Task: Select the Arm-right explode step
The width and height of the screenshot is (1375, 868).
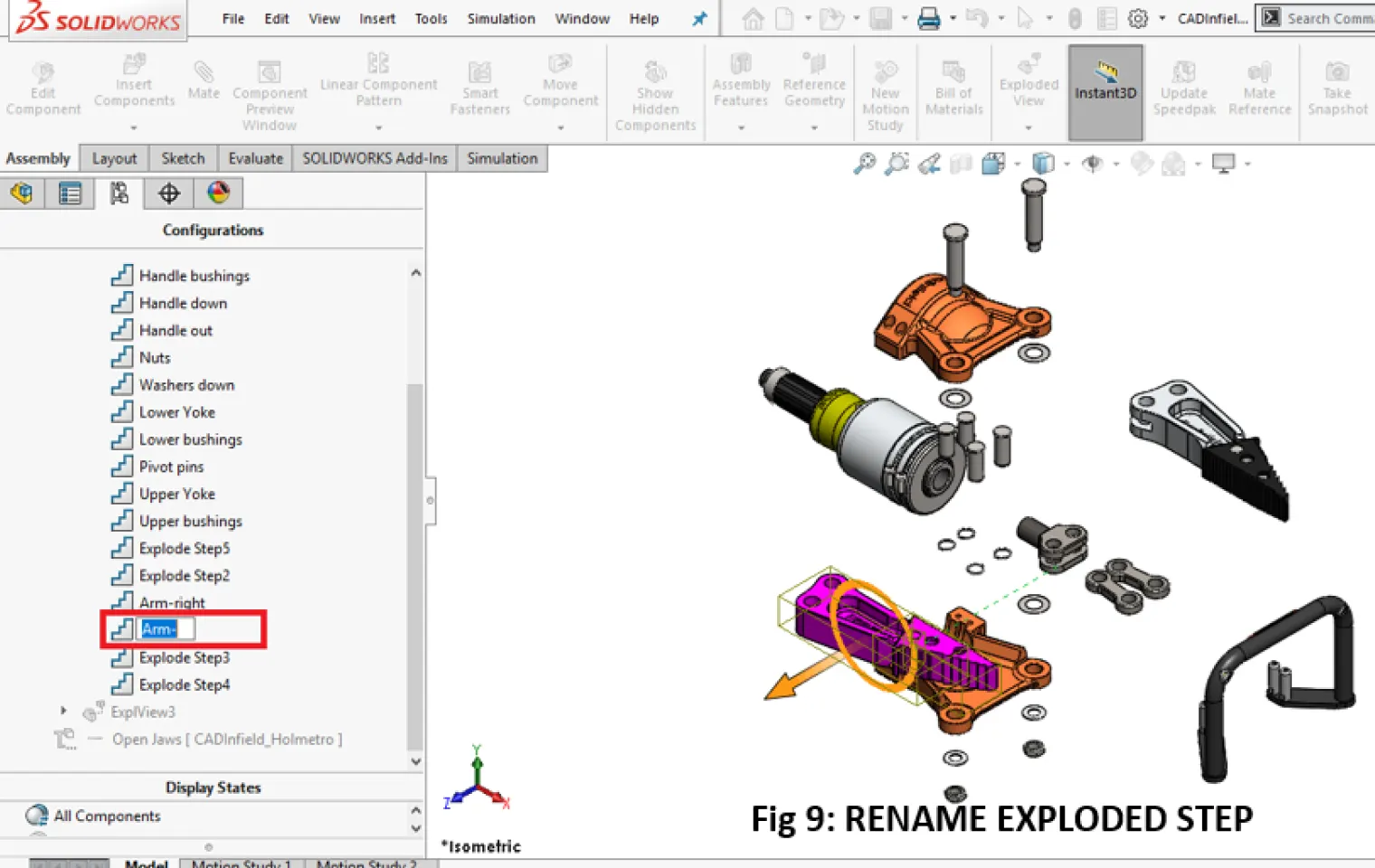Action: [172, 602]
